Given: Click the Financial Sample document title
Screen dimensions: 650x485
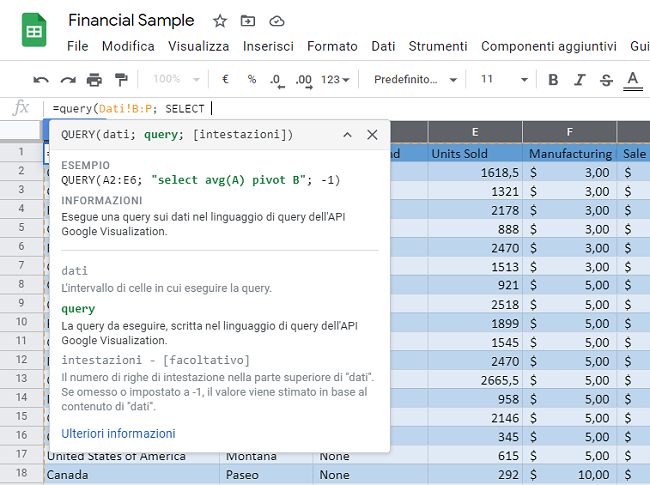Looking at the screenshot, I should [131, 20].
